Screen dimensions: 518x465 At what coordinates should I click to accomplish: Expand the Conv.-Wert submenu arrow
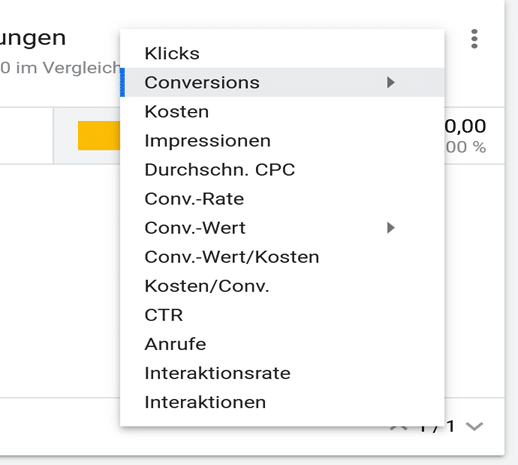[x=391, y=228]
